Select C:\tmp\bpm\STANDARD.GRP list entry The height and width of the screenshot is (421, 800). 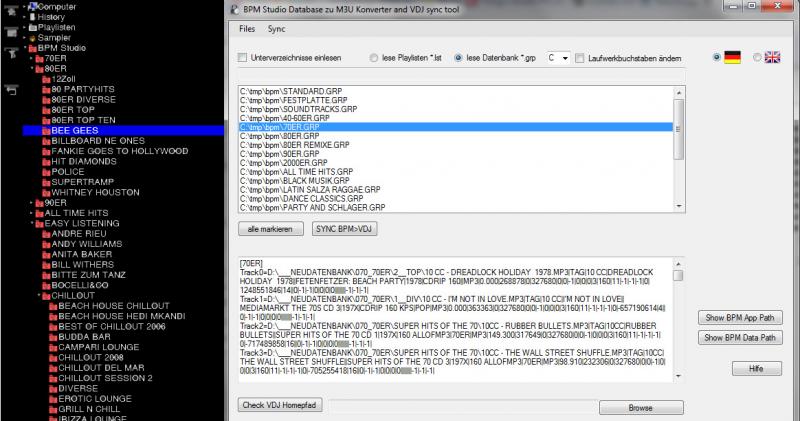(x=456, y=91)
